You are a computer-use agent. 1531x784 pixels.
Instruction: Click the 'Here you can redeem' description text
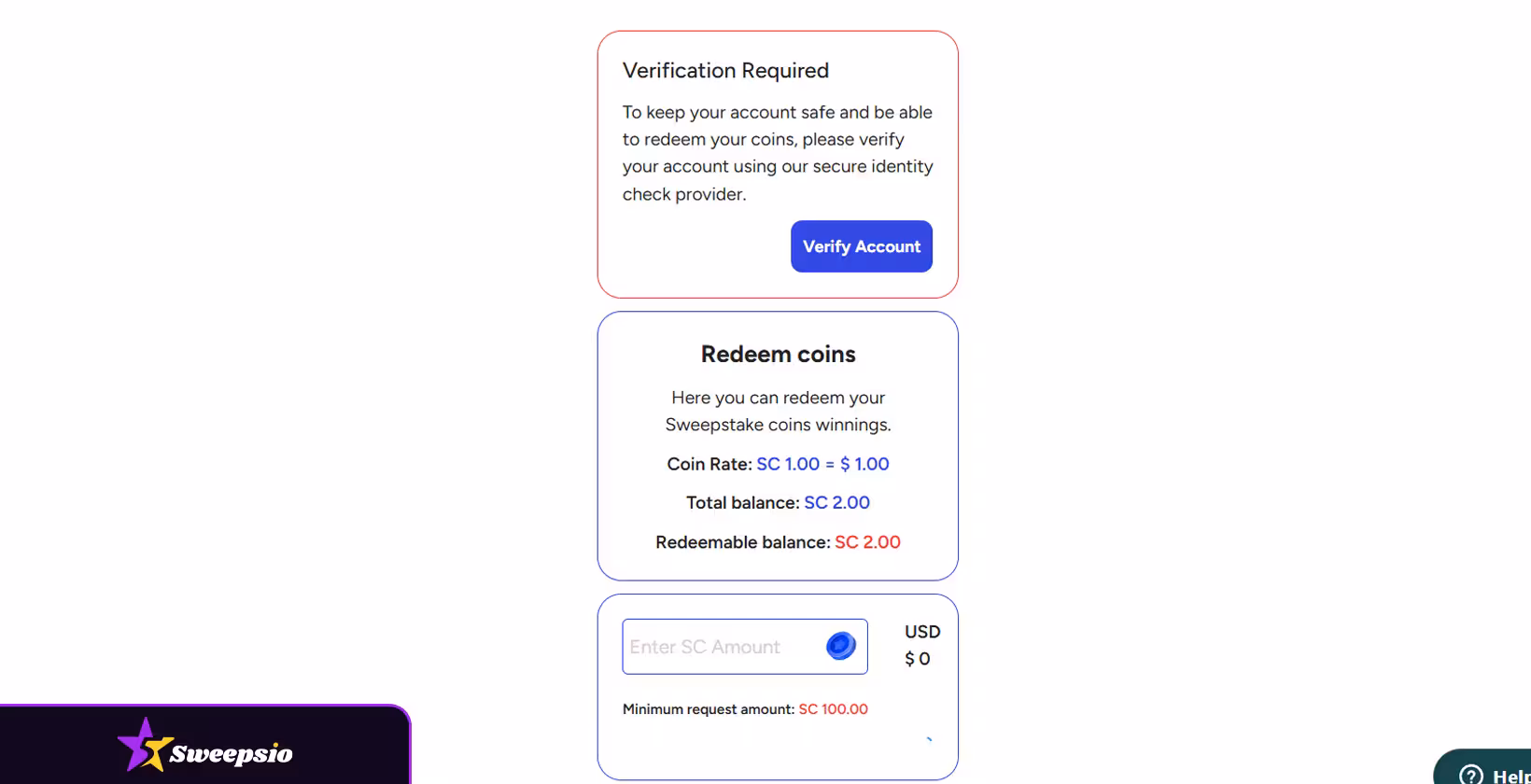click(779, 411)
